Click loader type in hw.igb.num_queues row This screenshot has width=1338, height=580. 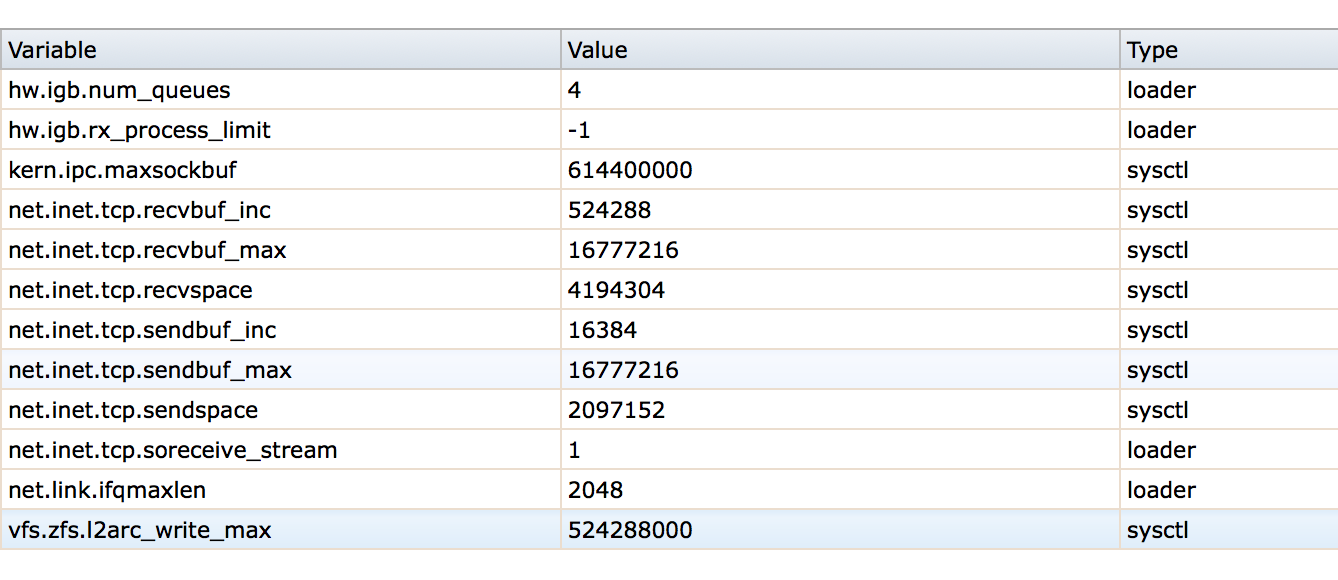[x=1161, y=90]
